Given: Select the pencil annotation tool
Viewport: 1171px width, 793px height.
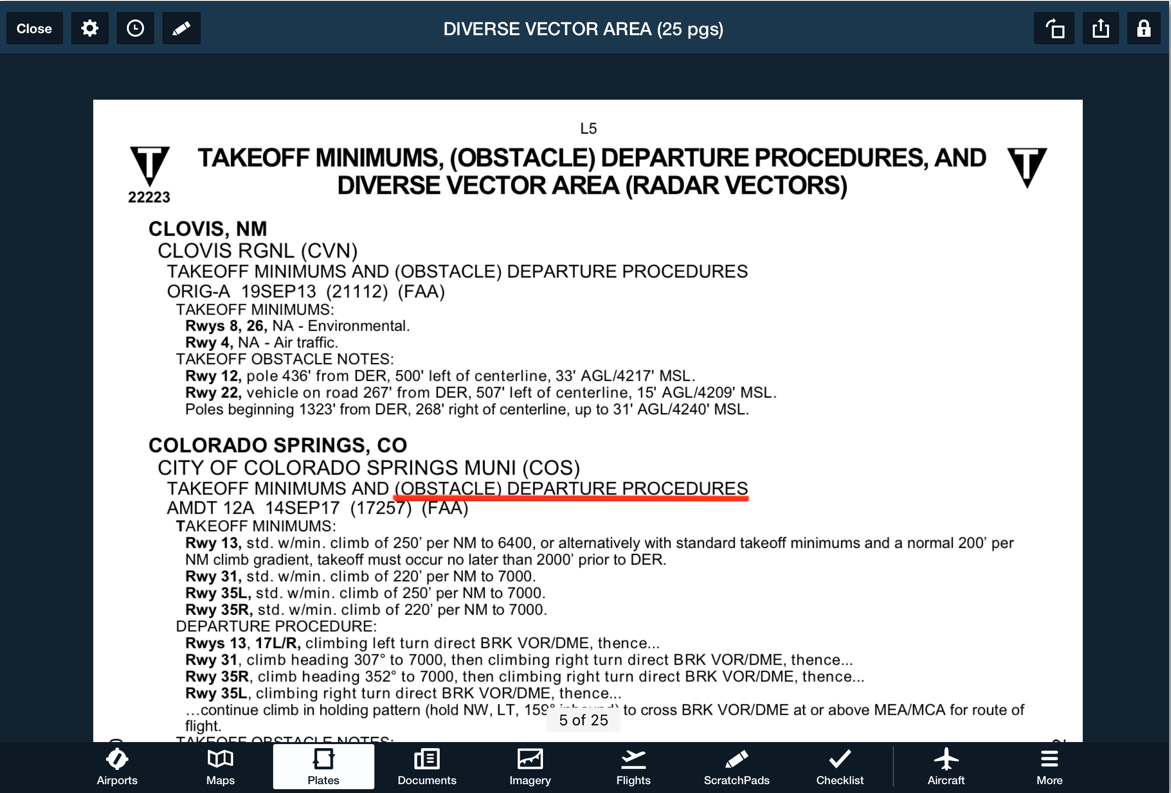Looking at the screenshot, I should coord(181,29).
